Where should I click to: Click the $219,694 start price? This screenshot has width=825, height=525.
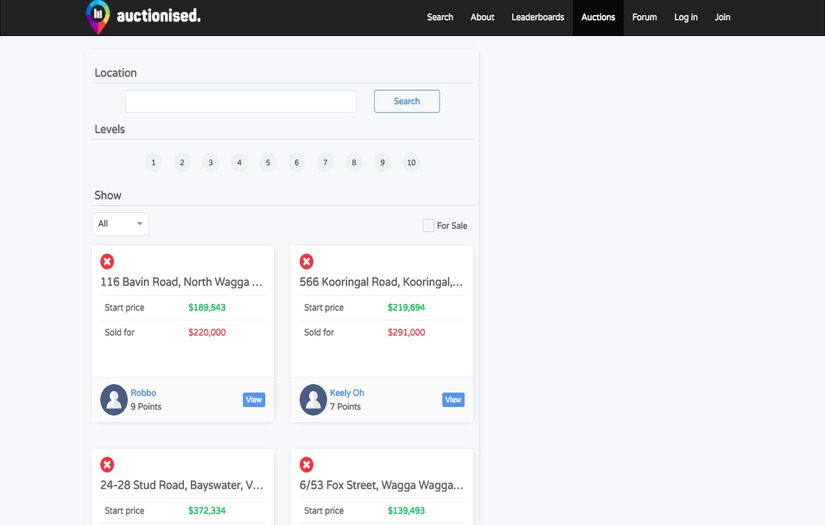coord(406,308)
